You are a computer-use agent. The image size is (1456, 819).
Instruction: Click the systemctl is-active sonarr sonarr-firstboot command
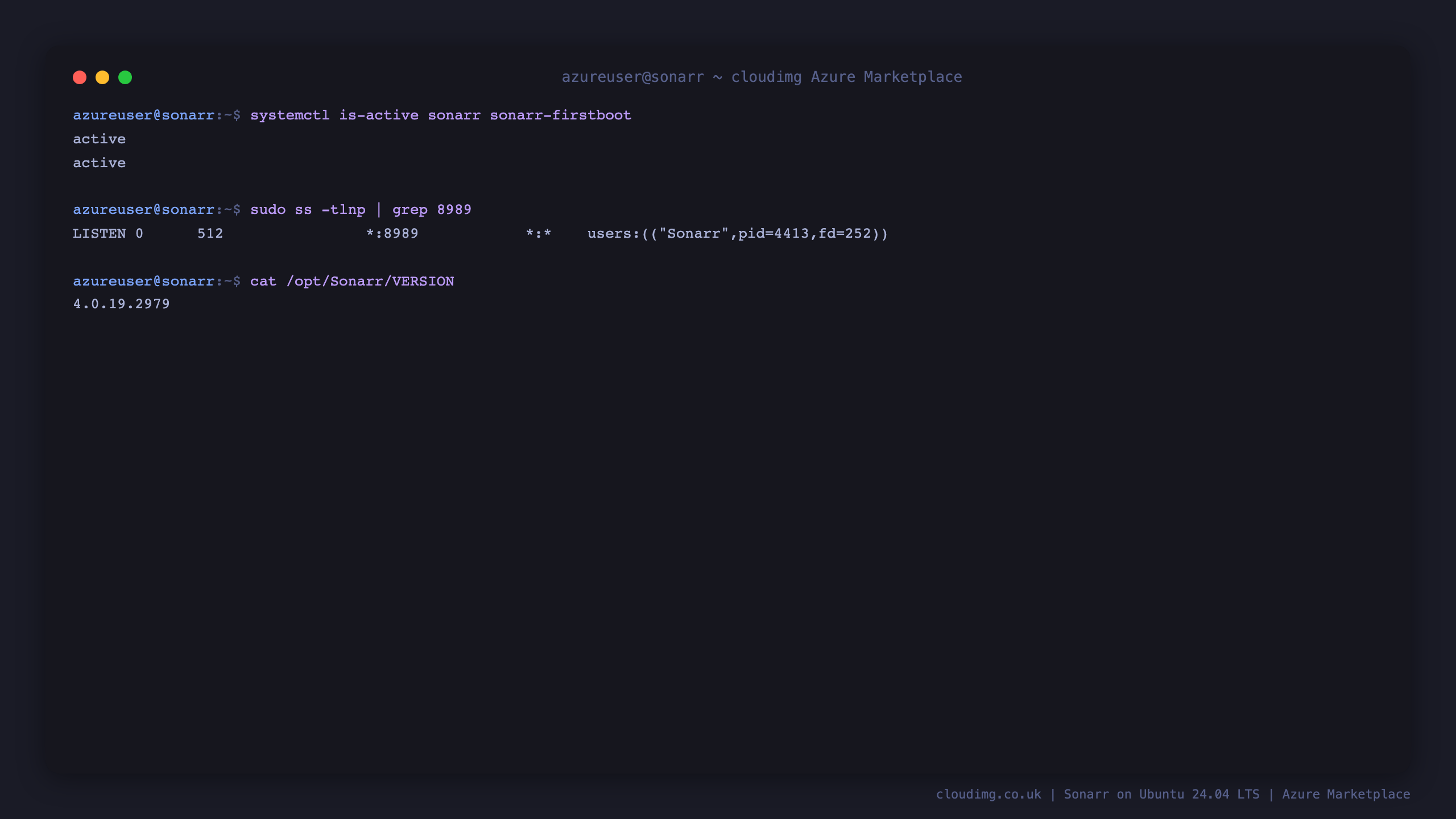(441, 115)
